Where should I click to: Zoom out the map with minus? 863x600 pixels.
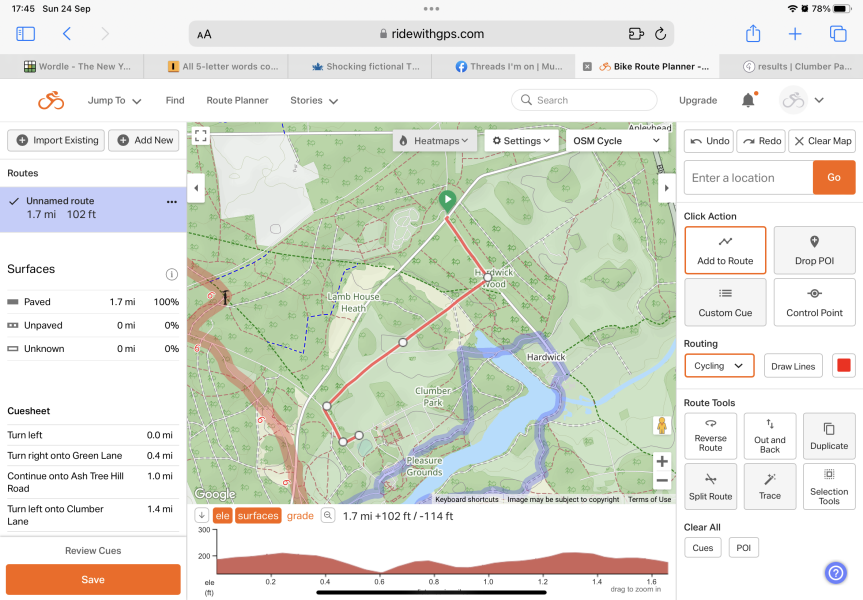[x=662, y=481]
